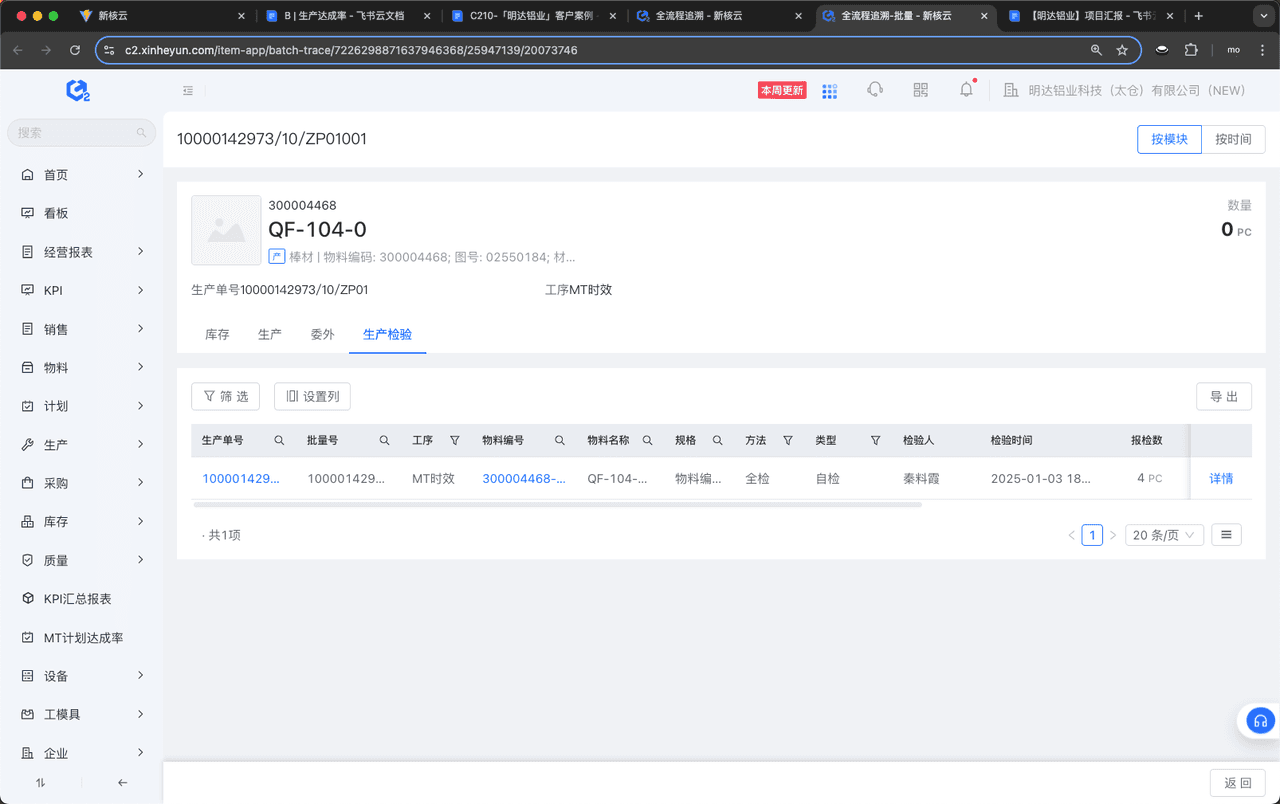Switch view to 按模块
Viewport: 1280px width, 804px height.
click(x=1169, y=139)
